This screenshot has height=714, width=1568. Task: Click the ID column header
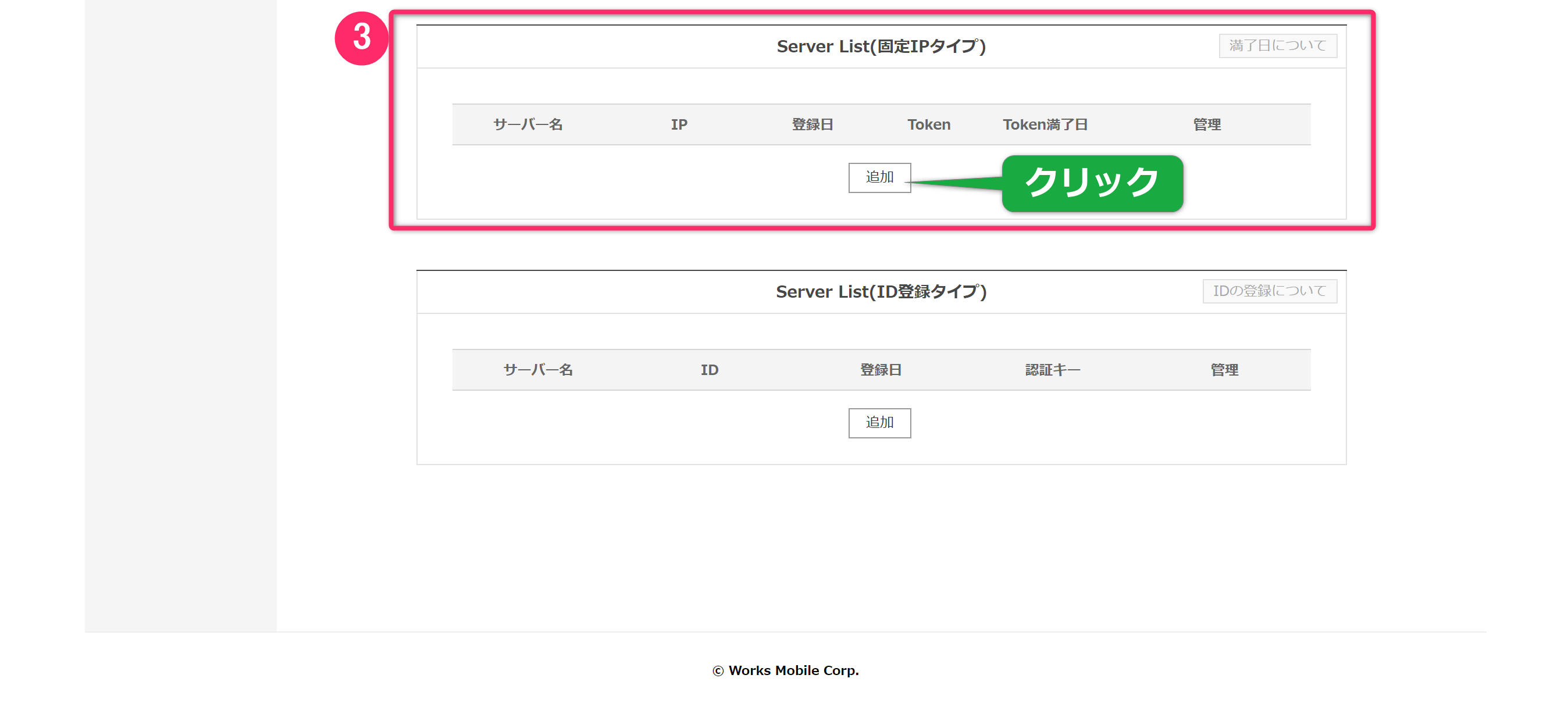708,370
